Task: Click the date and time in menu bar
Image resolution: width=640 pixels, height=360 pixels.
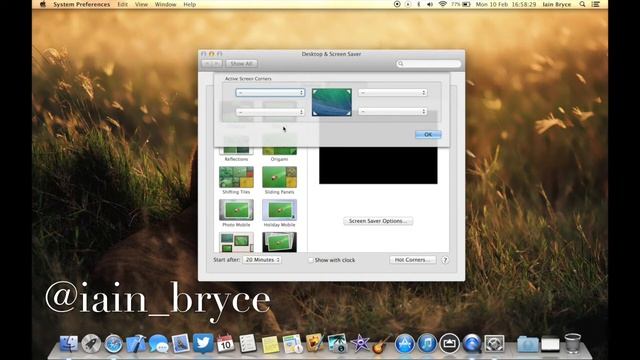Action: pos(506,4)
